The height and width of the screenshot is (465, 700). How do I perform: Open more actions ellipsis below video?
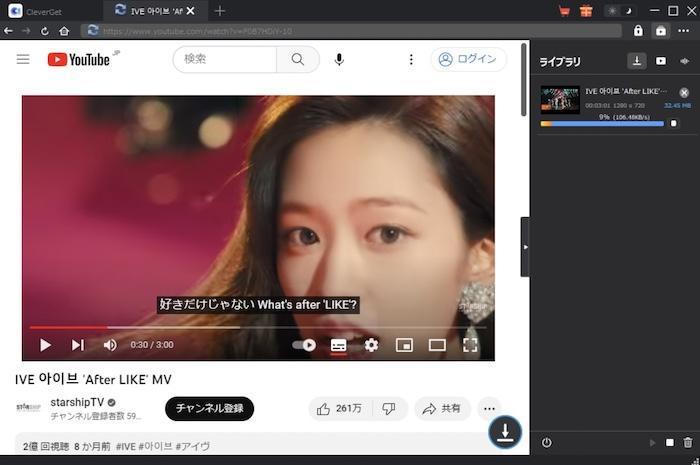coord(489,408)
